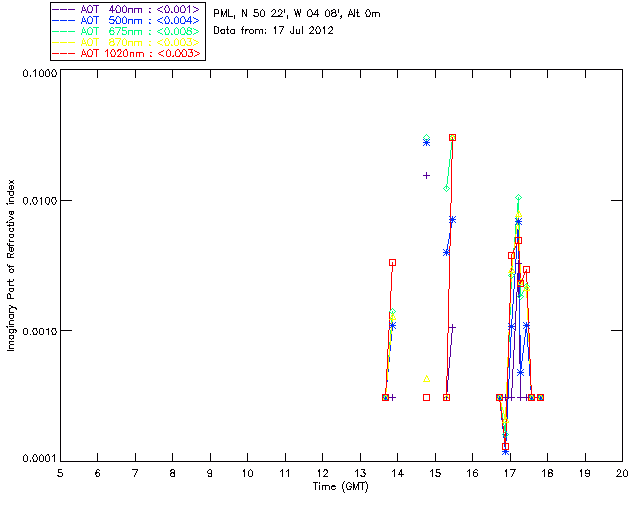Click the 'Data from: 17 Jul 2012' text
The height and width of the screenshot is (512, 640).
[273, 31]
